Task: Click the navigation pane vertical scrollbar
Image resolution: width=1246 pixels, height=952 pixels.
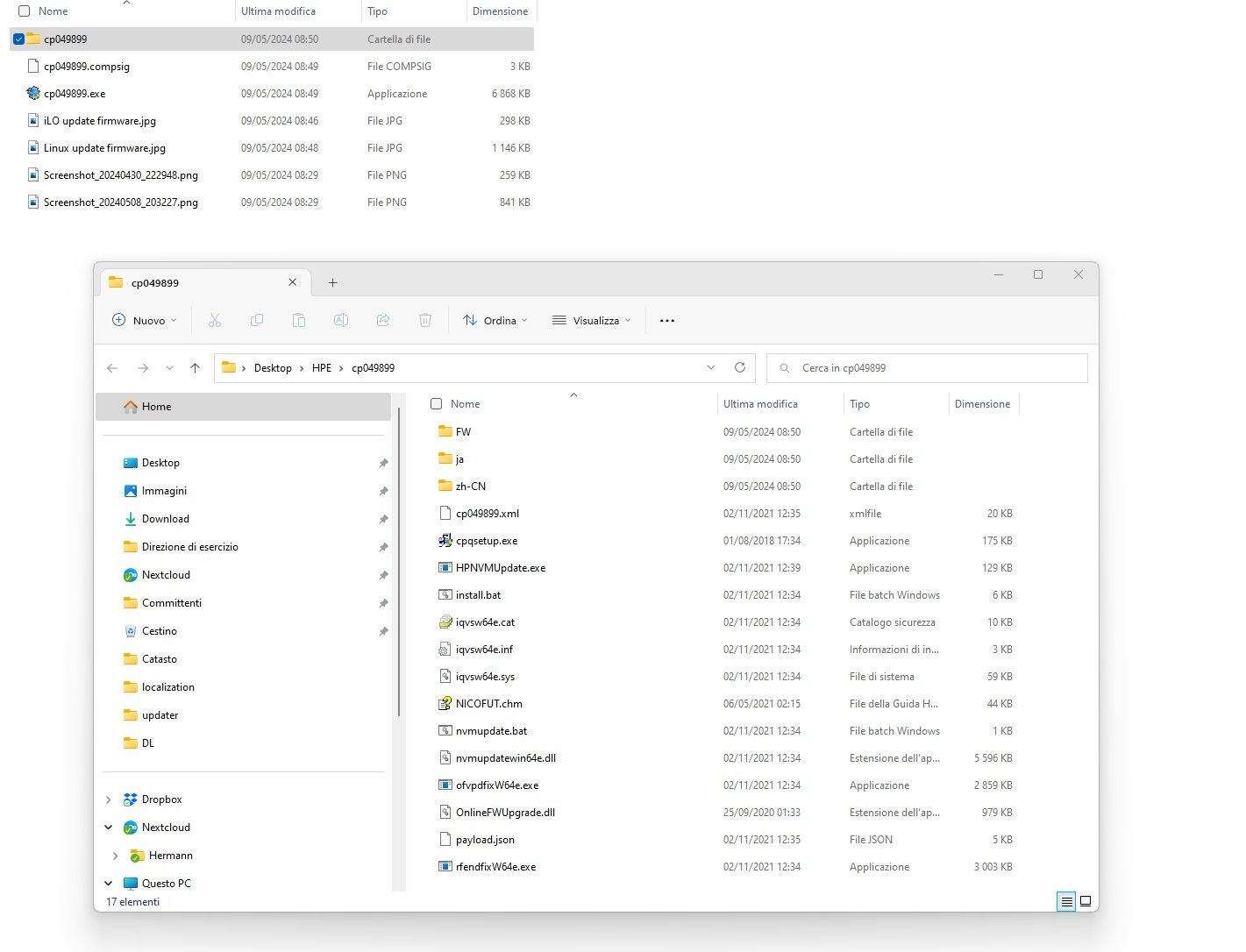Action: (400, 561)
